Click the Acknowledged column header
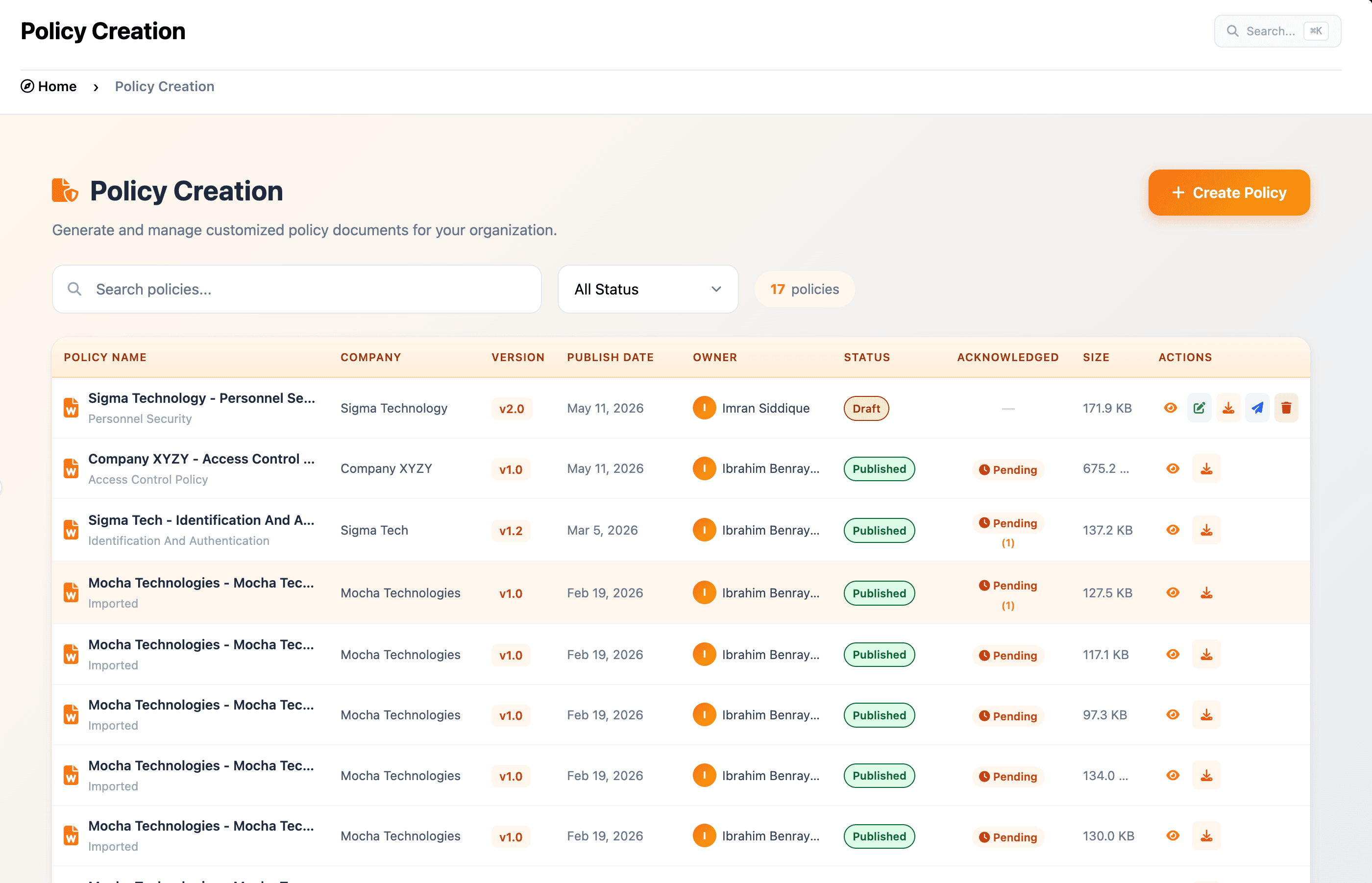Screen dimensions: 1372x883 [1007, 357]
